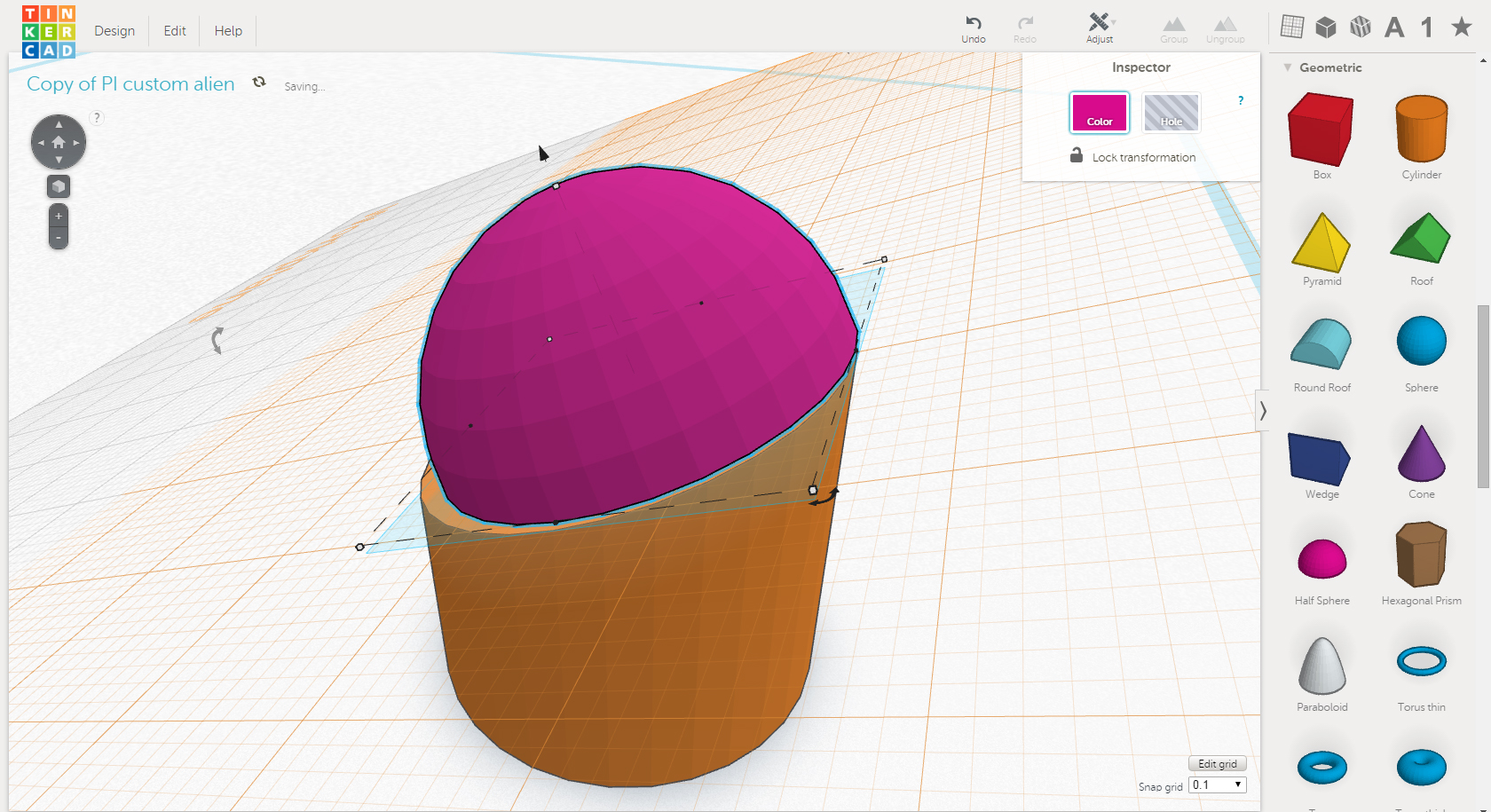Orbit the view right with the right arrow
Screen dimensions: 1491x812
(x=76, y=142)
